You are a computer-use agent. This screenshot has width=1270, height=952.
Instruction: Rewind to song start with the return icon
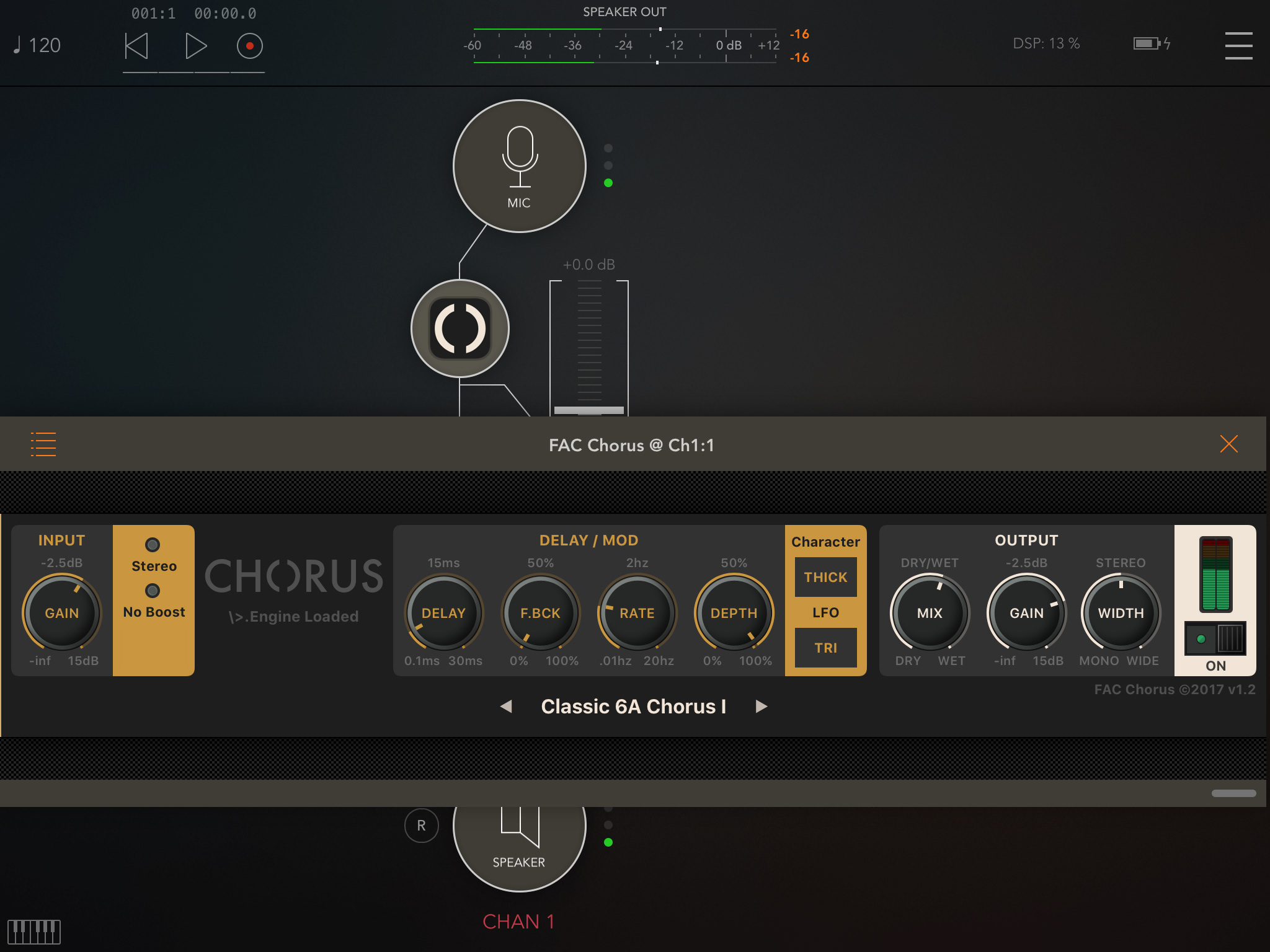click(x=136, y=45)
